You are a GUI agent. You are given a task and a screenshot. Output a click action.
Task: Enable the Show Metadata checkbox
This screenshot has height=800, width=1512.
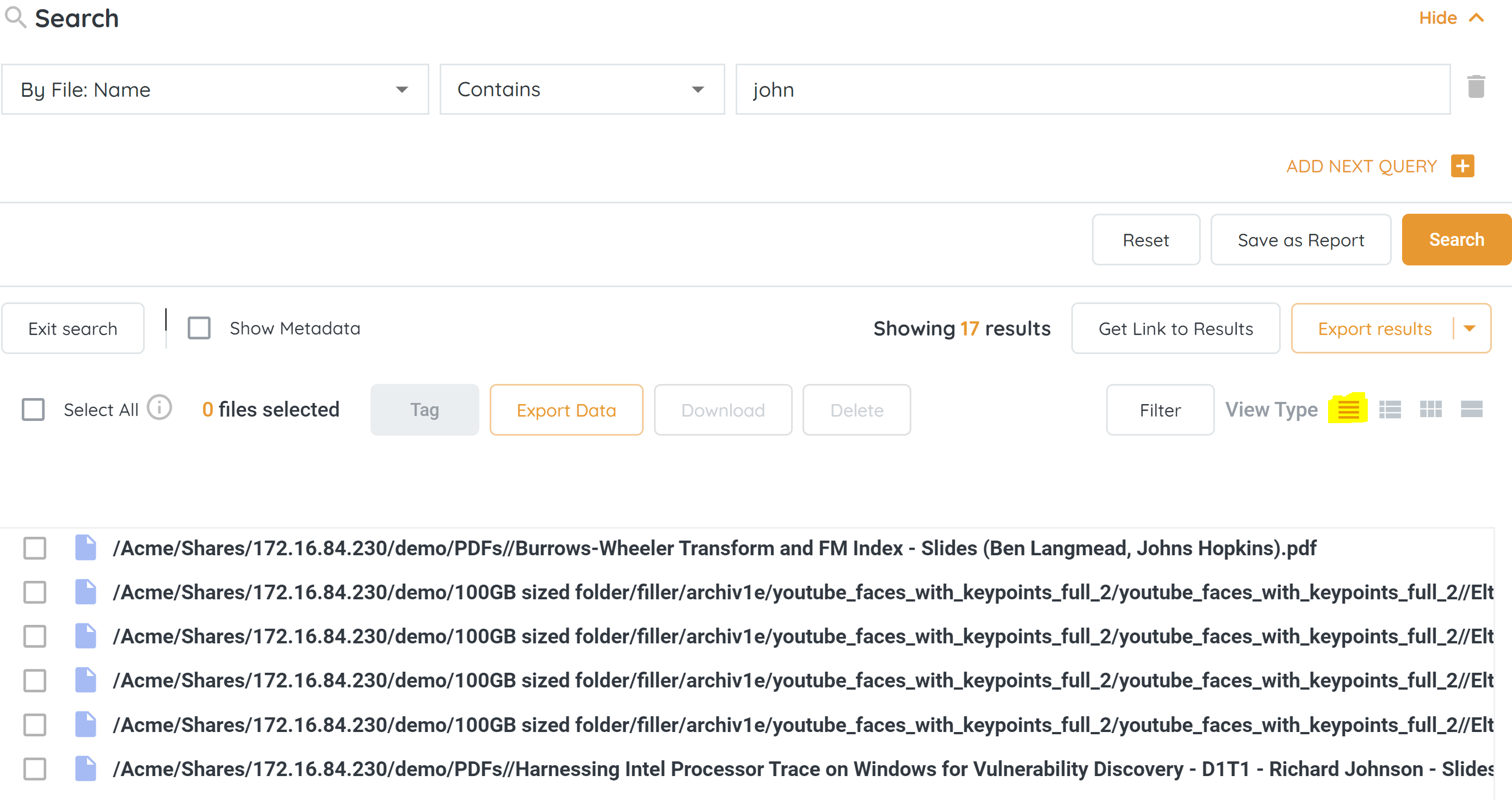tap(199, 328)
